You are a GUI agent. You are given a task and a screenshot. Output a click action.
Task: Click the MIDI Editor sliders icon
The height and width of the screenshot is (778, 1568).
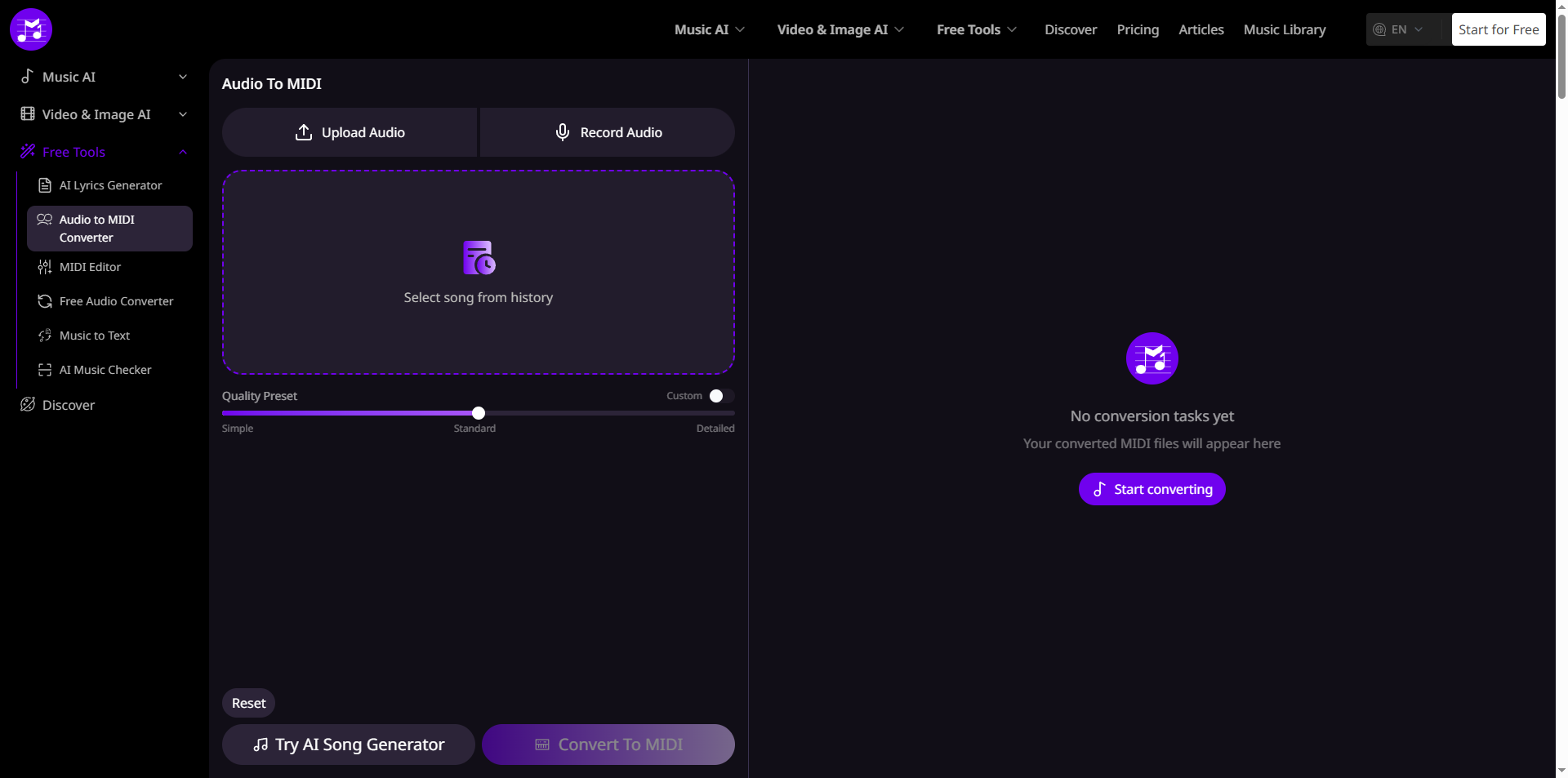[x=45, y=268]
